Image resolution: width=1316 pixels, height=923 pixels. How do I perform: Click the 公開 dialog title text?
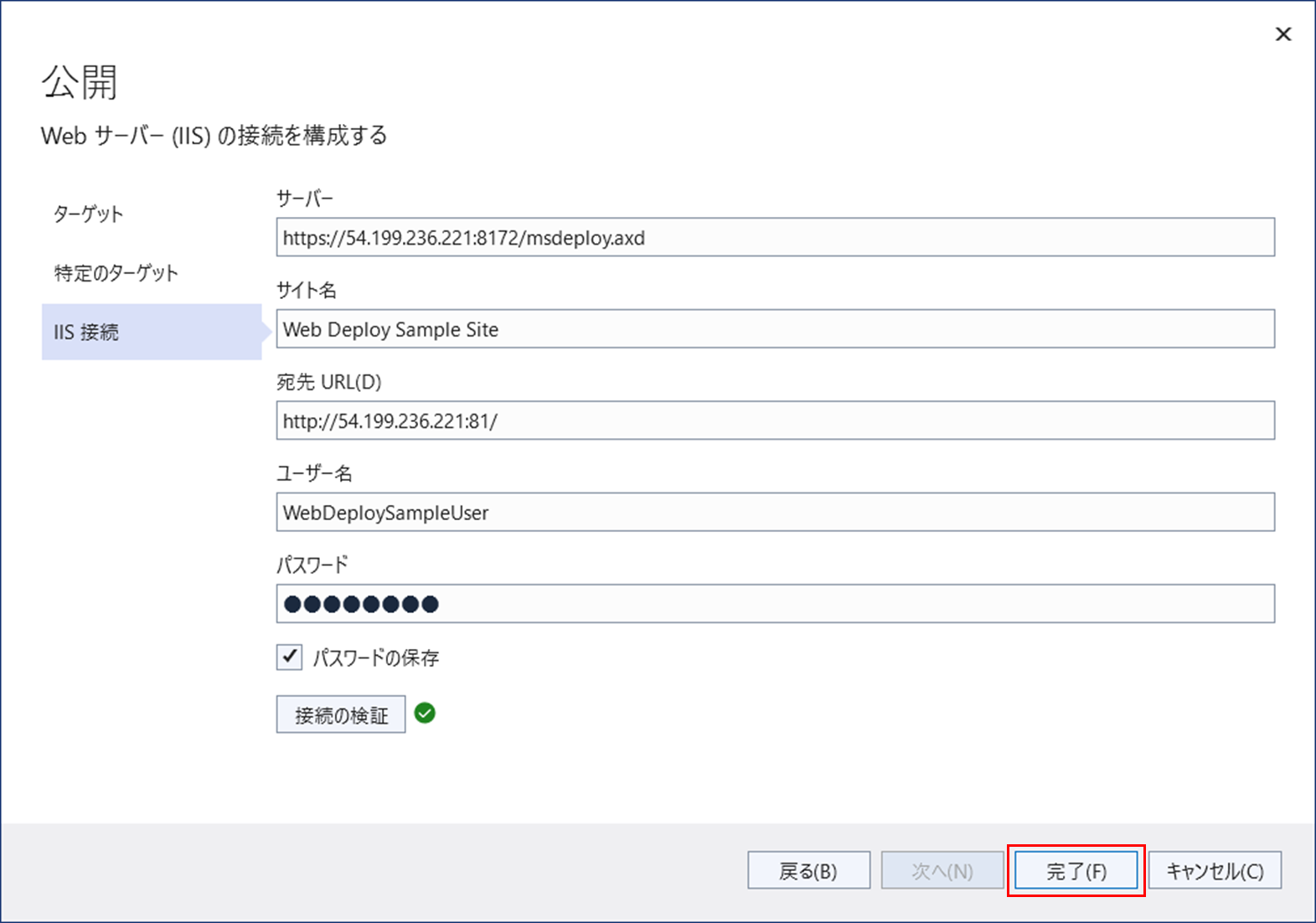click(80, 82)
